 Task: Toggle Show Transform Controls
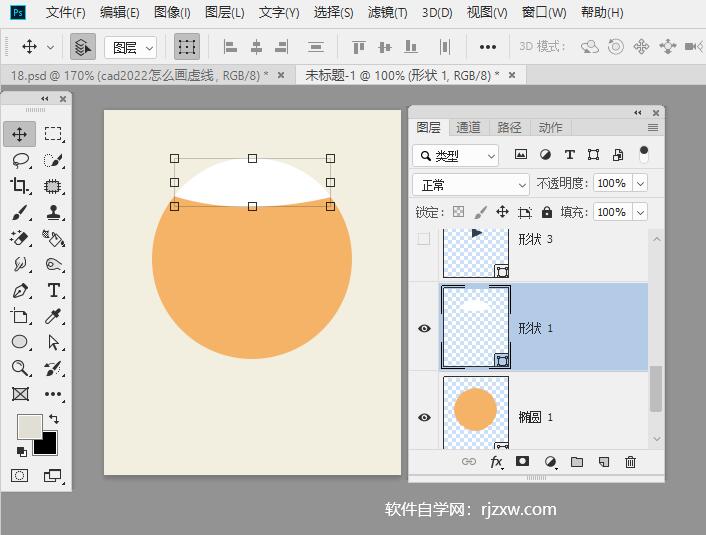[x=187, y=46]
